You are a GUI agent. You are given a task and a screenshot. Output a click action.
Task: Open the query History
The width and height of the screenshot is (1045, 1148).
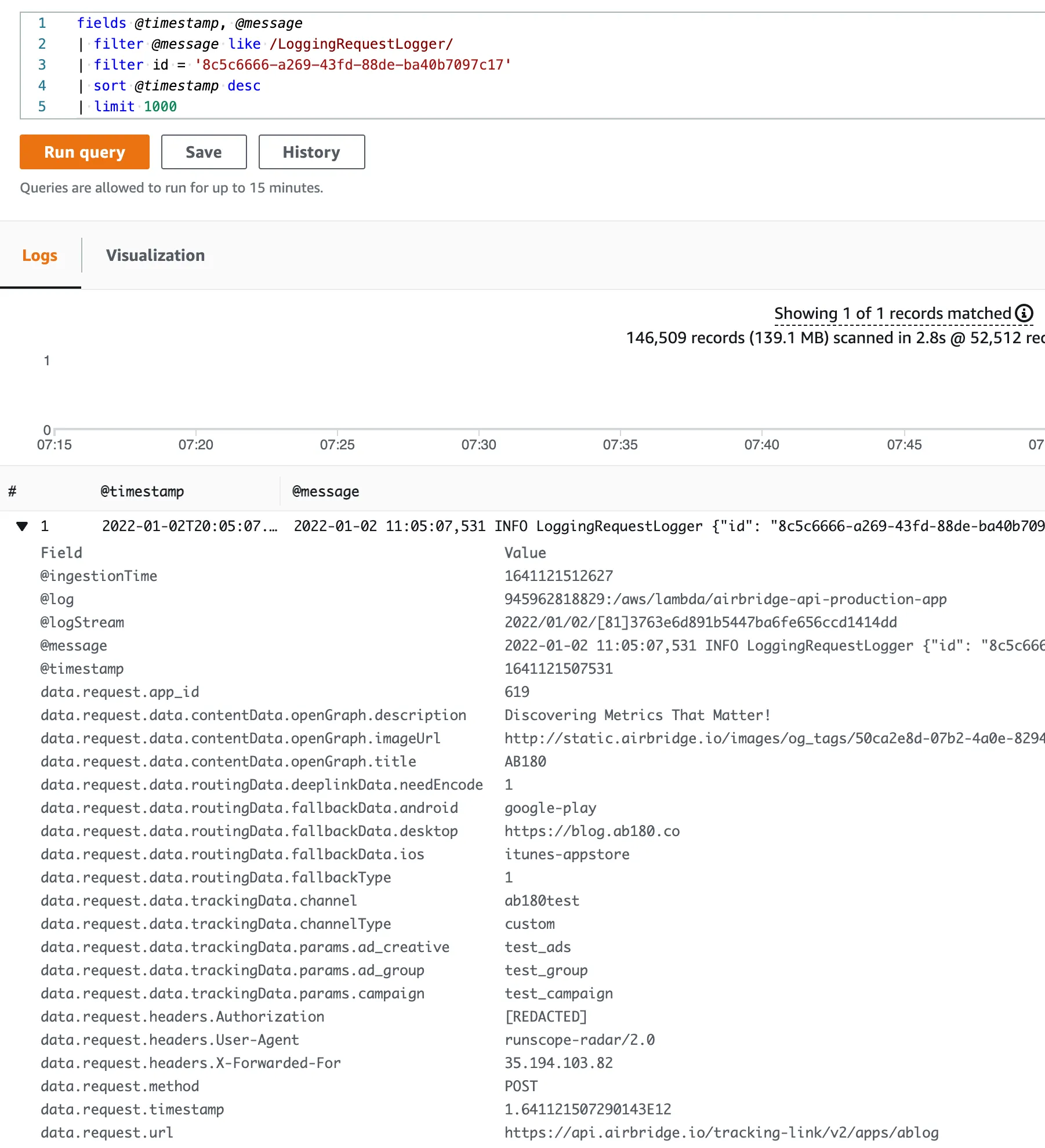tap(311, 152)
